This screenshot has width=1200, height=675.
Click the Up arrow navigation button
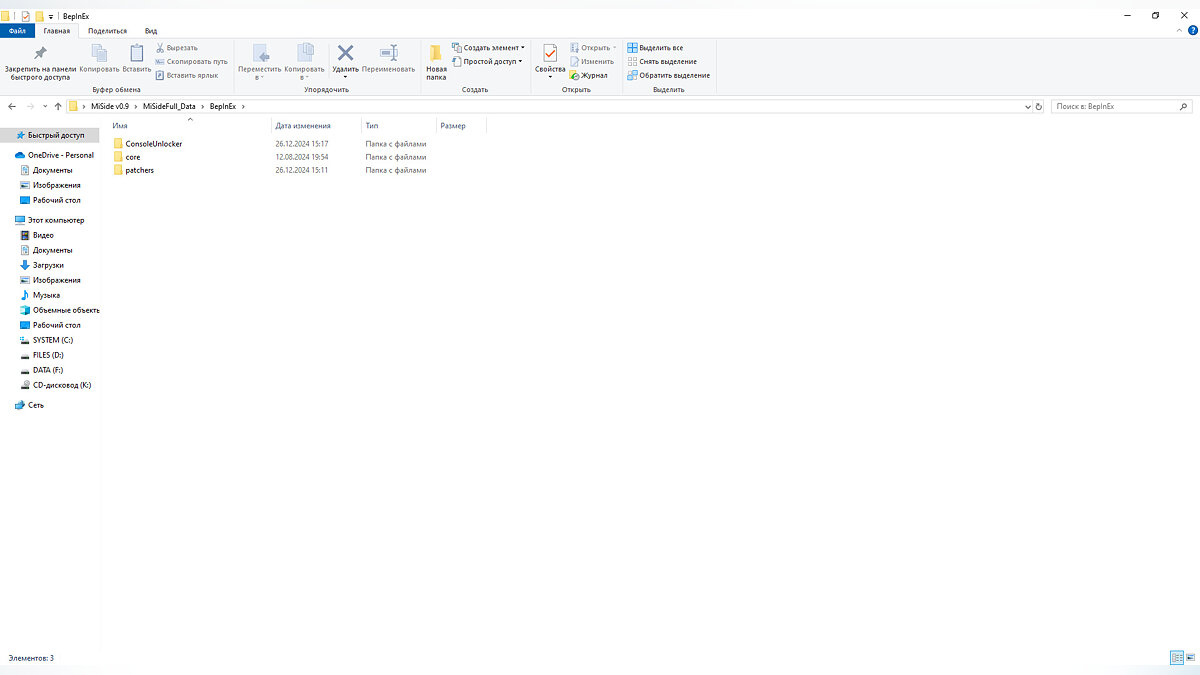point(58,106)
